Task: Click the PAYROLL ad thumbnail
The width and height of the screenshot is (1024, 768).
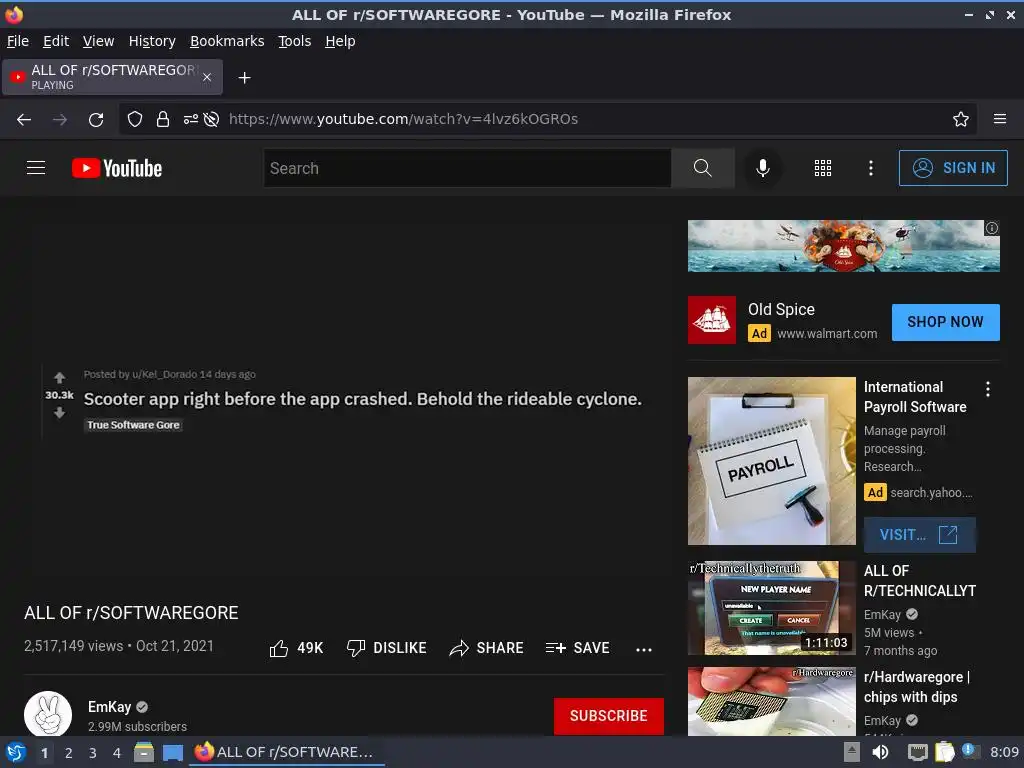Action: (x=771, y=460)
